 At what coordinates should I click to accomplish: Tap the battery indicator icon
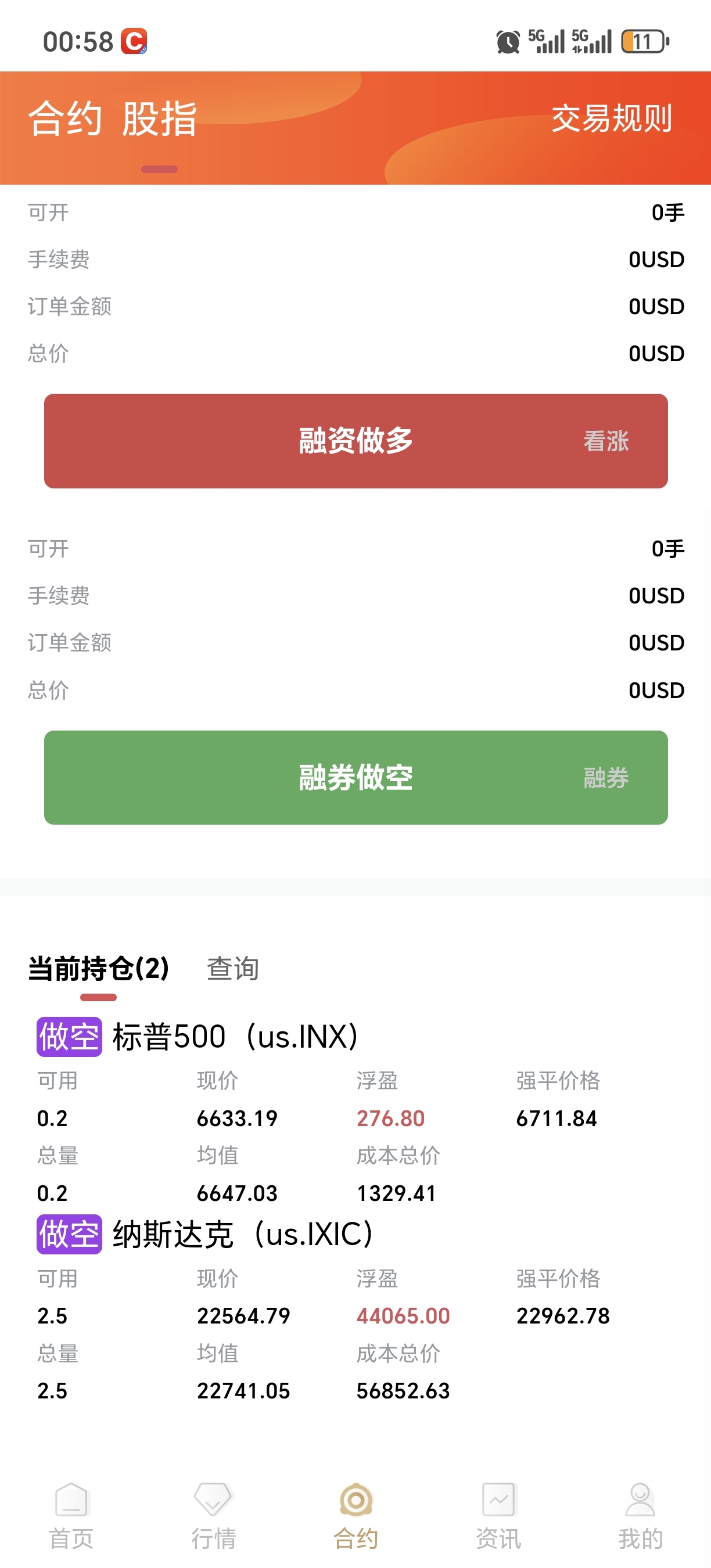pos(645,42)
